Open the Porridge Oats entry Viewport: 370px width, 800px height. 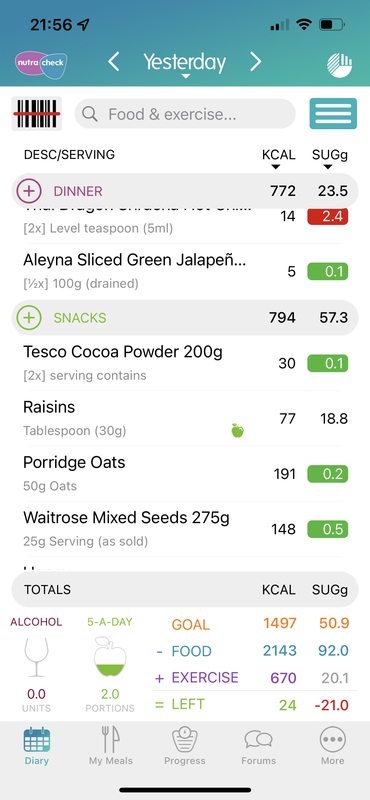click(185, 474)
